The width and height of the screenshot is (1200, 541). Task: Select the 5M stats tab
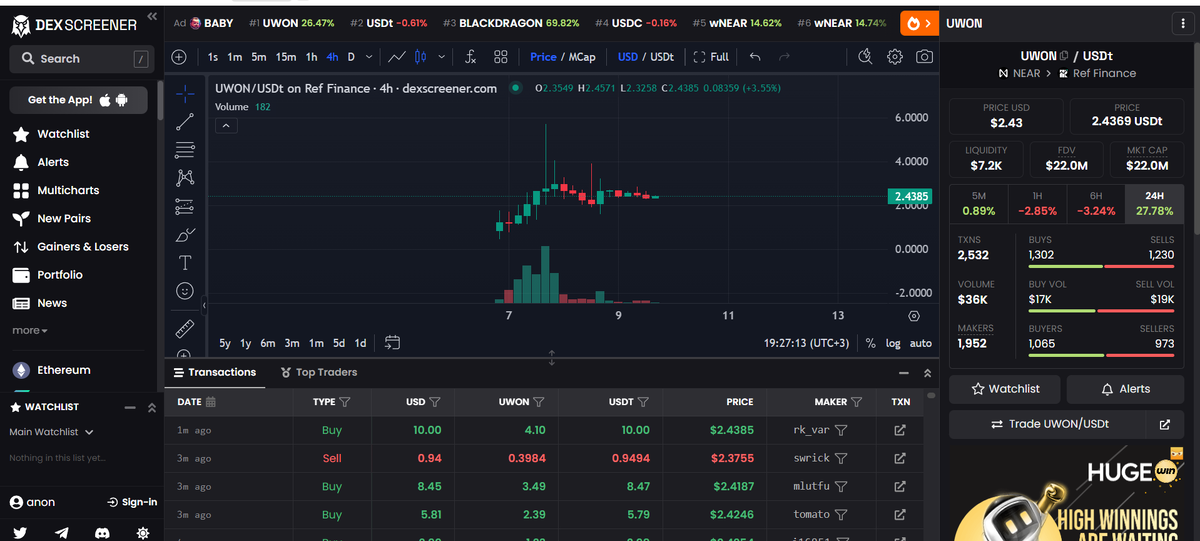pos(978,203)
